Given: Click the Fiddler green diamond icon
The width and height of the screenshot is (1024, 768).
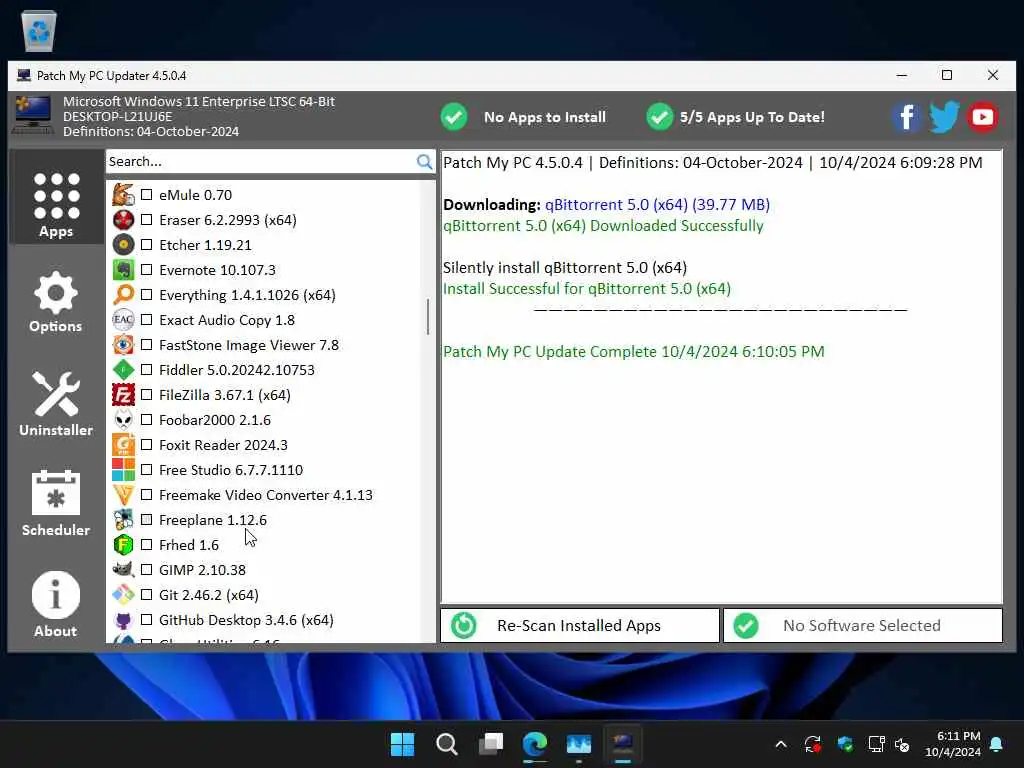Looking at the screenshot, I should pyautogui.click(x=123, y=370).
